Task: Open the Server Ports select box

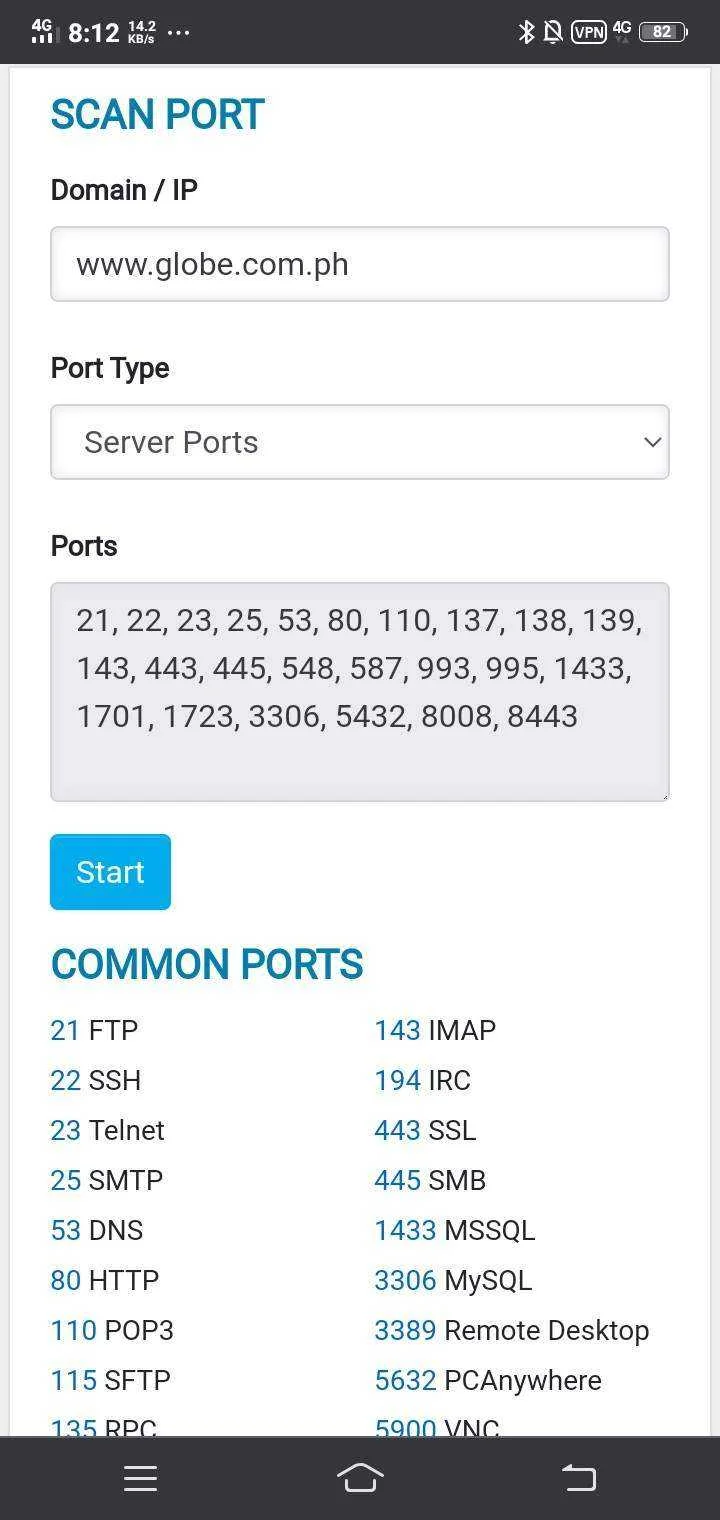Action: tap(360, 442)
